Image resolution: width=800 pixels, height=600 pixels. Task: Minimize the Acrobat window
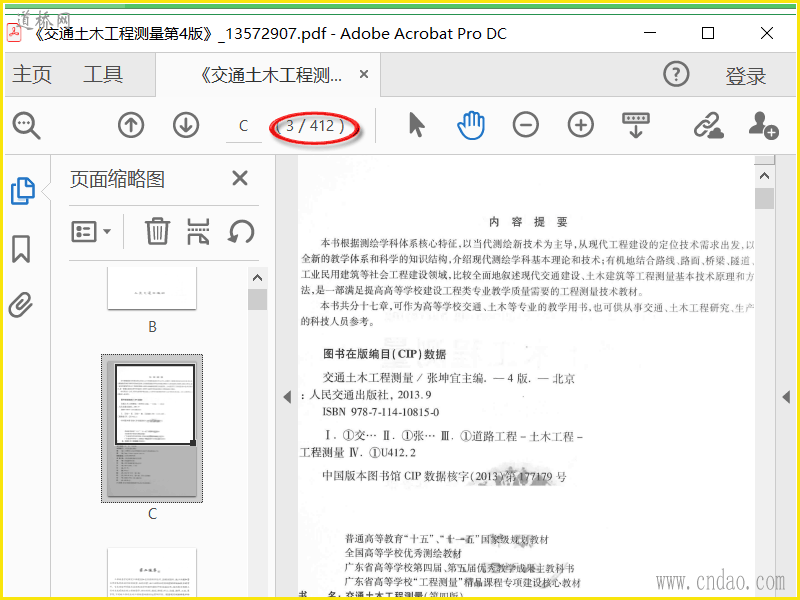(x=650, y=33)
